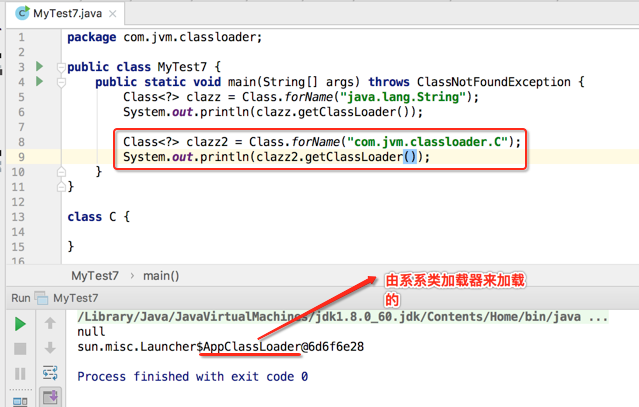639x407 pixels.
Task: Click the dump threads icon in the run toolbar
Action: [20, 401]
